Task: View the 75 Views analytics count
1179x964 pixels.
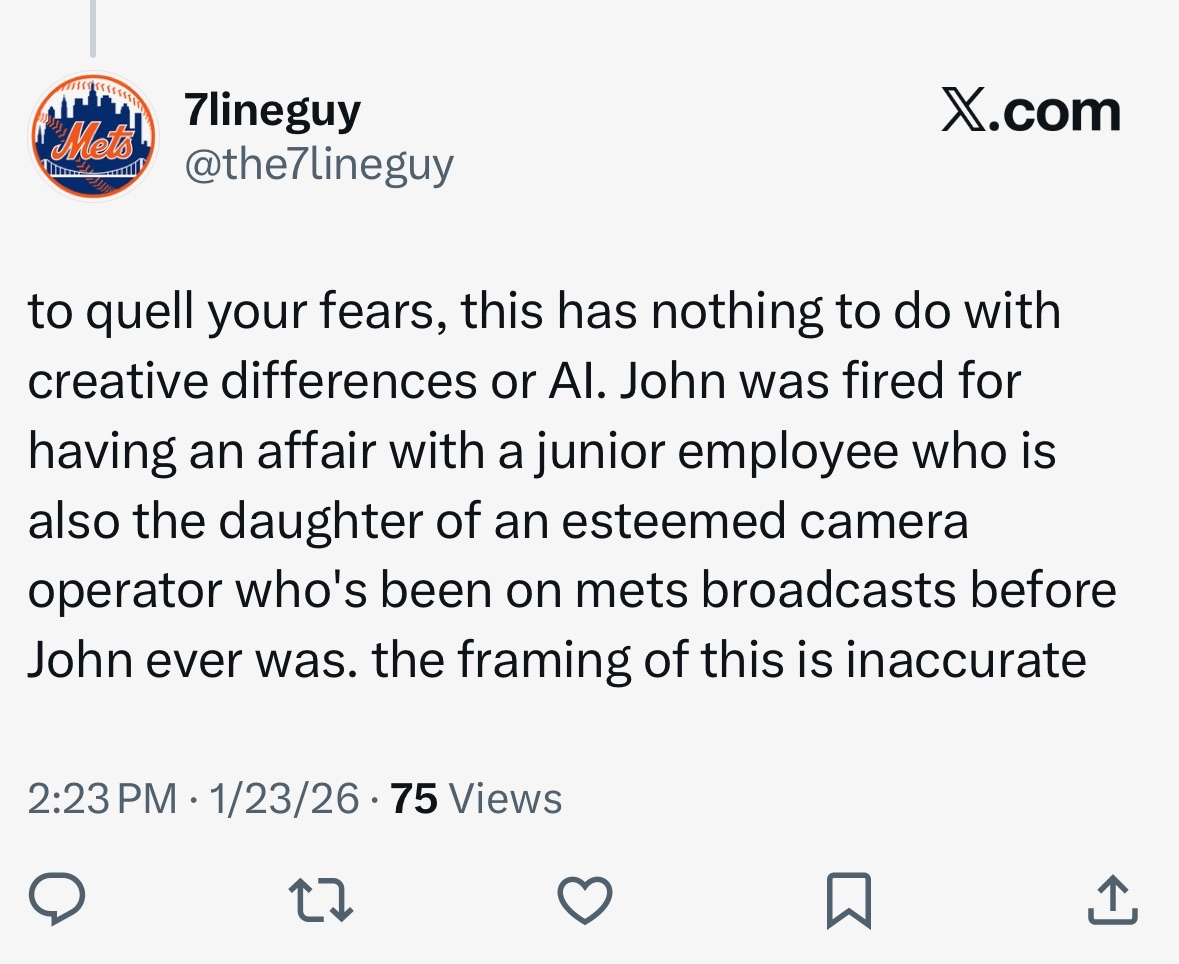Action: pyautogui.click(x=413, y=798)
